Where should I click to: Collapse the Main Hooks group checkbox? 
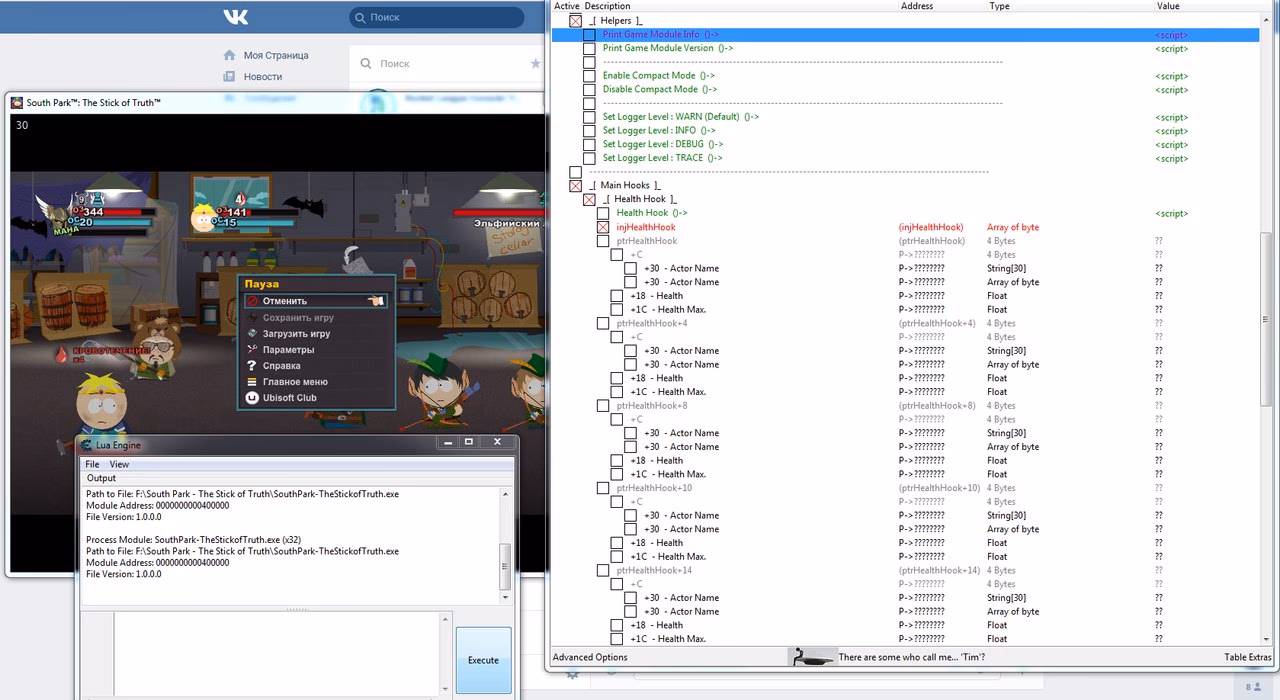click(575, 185)
